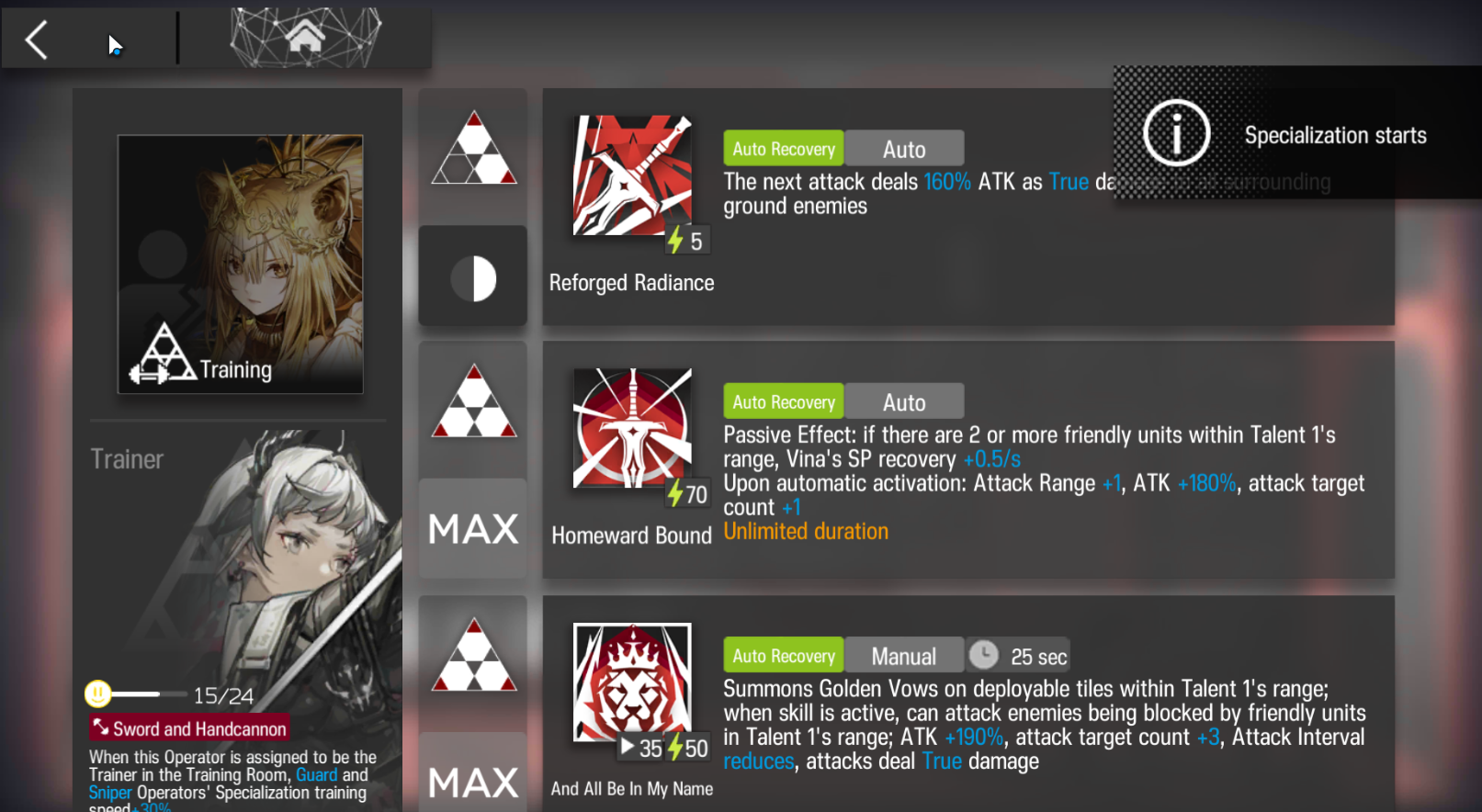Dismiss the Specialization starts notification
1482x812 pixels.
[x=1297, y=132]
